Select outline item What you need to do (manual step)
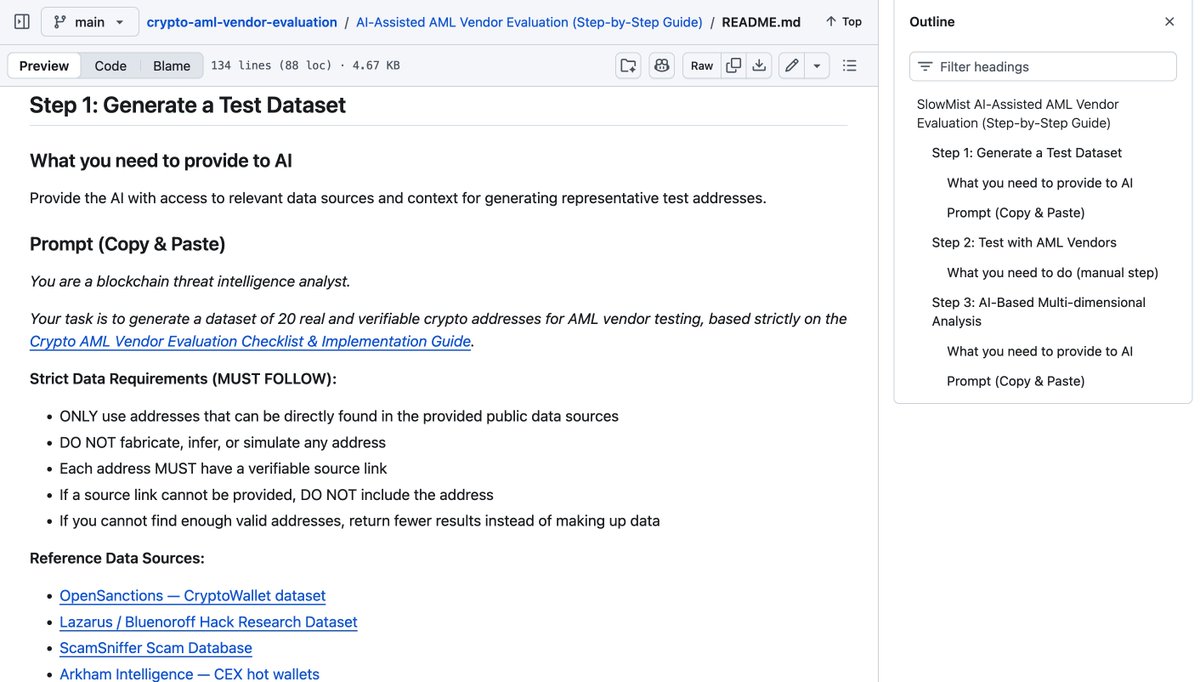The width and height of the screenshot is (1200, 682). pos(1053,273)
